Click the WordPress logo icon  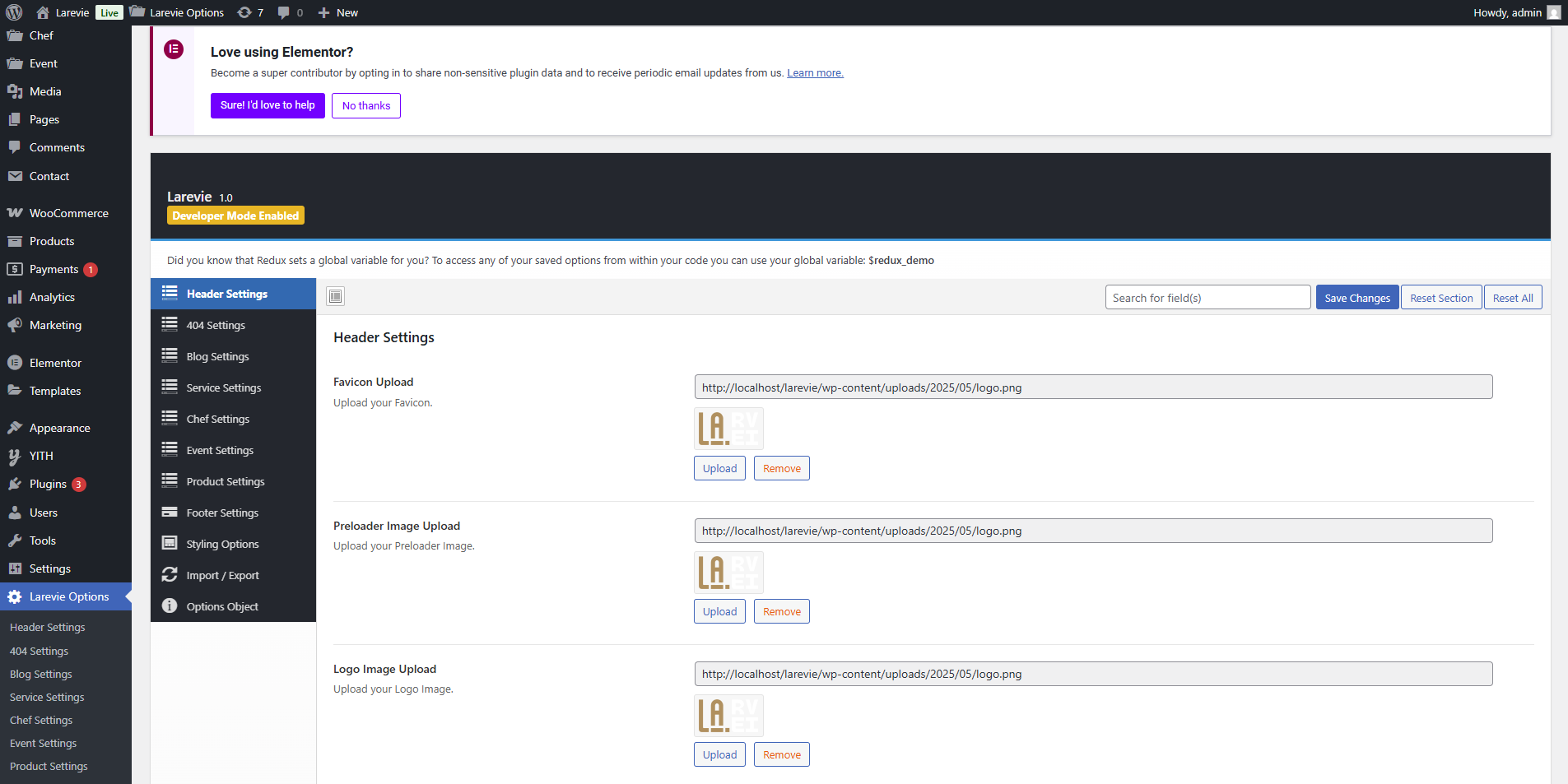[14, 12]
